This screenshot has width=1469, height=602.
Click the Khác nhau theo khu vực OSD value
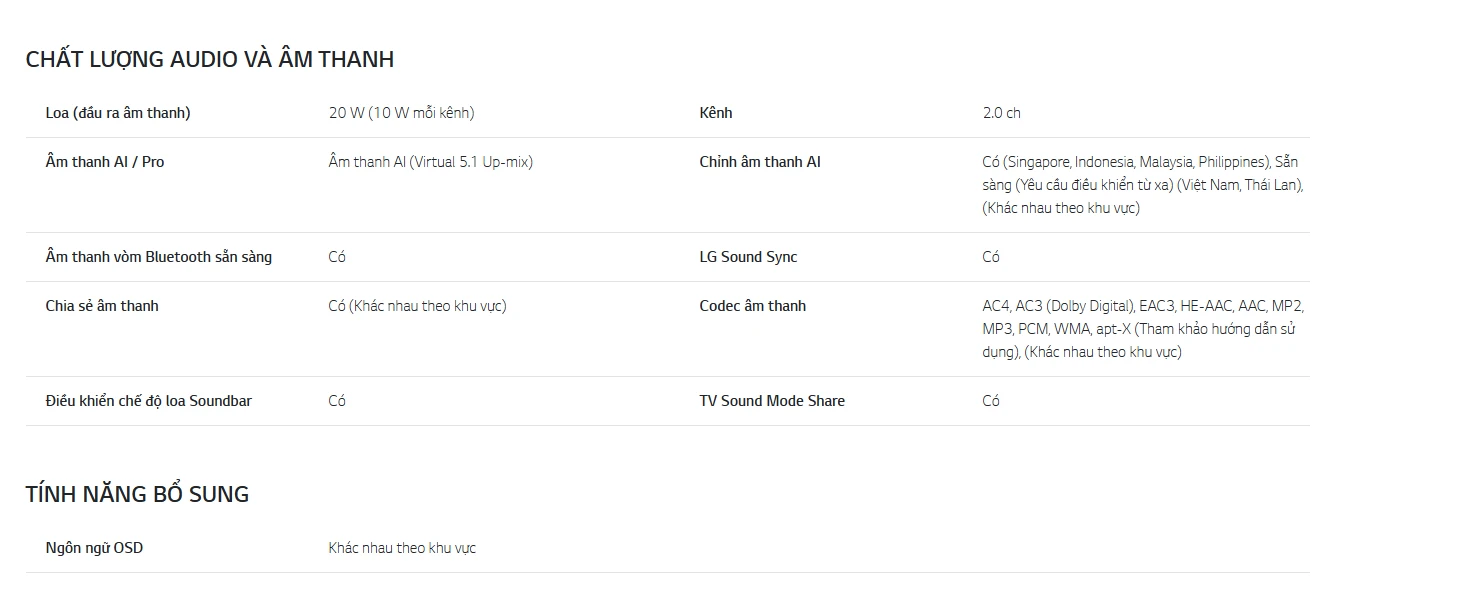pyautogui.click(x=402, y=548)
